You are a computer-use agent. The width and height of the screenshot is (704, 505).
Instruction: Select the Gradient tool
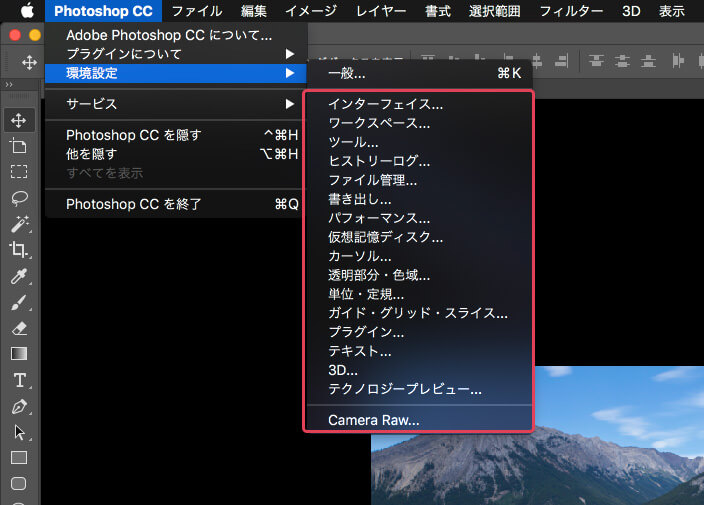click(x=18, y=354)
